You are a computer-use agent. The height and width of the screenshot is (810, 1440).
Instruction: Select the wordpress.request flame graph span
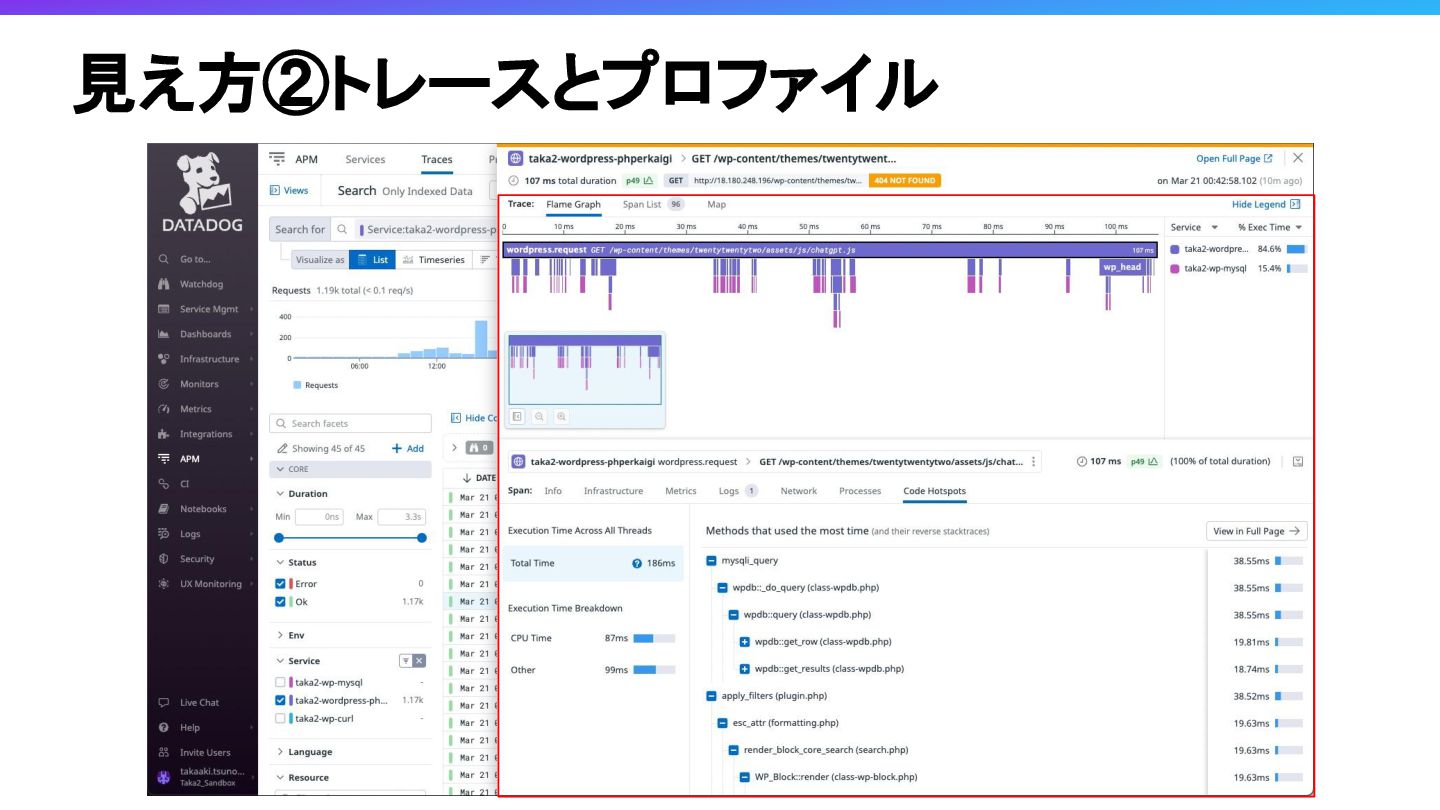pyautogui.click(x=831, y=250)
